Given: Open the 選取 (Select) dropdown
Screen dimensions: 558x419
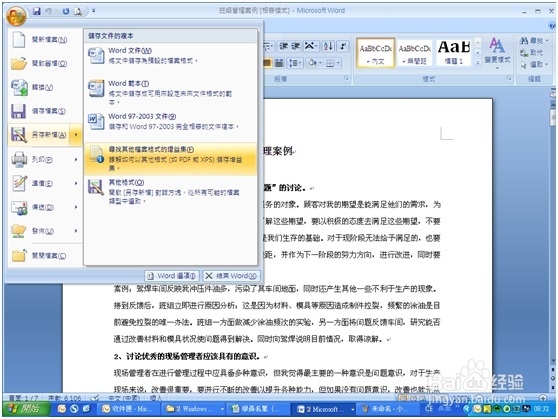Looking at the screenshot, I should point(534,64).
